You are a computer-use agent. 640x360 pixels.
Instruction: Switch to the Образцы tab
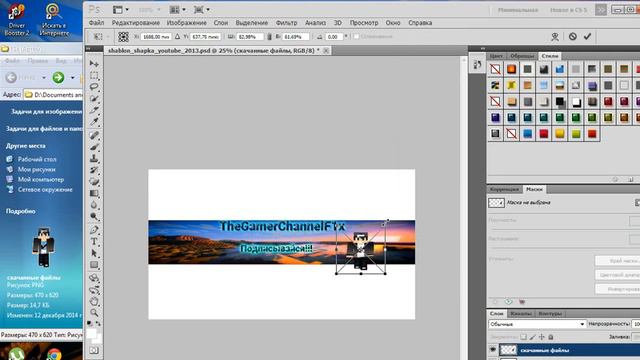point(522,56)
